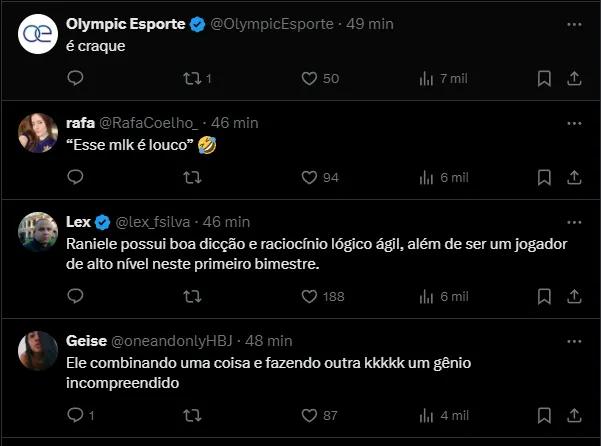
Task: Reply to Olympic Esporte's tweet
Action: pyautogui.click(x=75, y=78)
